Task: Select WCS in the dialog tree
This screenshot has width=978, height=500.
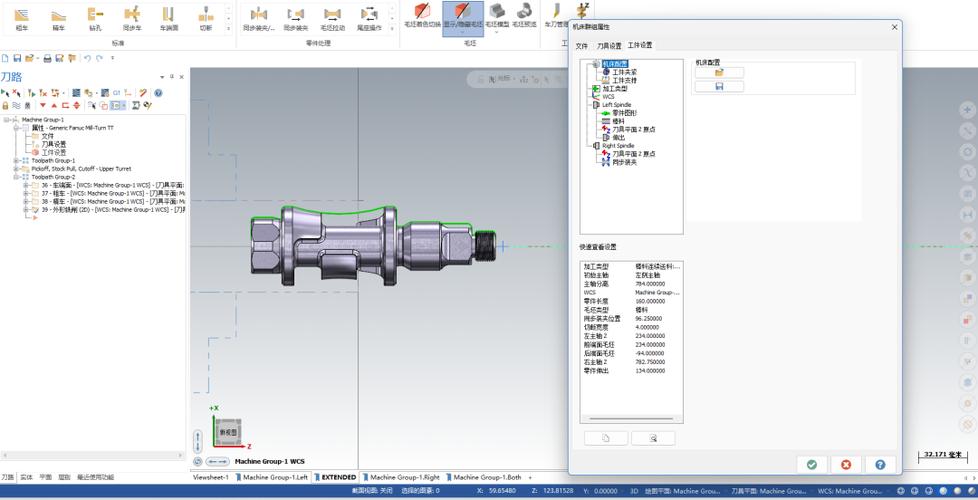Action: coord(608,97)
